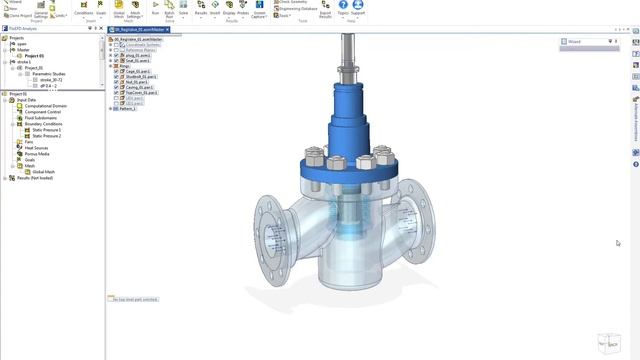Viewport: 640px width, 360px height.
Task: Expand the plug_01.asm:1 node
Action: (x=111, y=55)
